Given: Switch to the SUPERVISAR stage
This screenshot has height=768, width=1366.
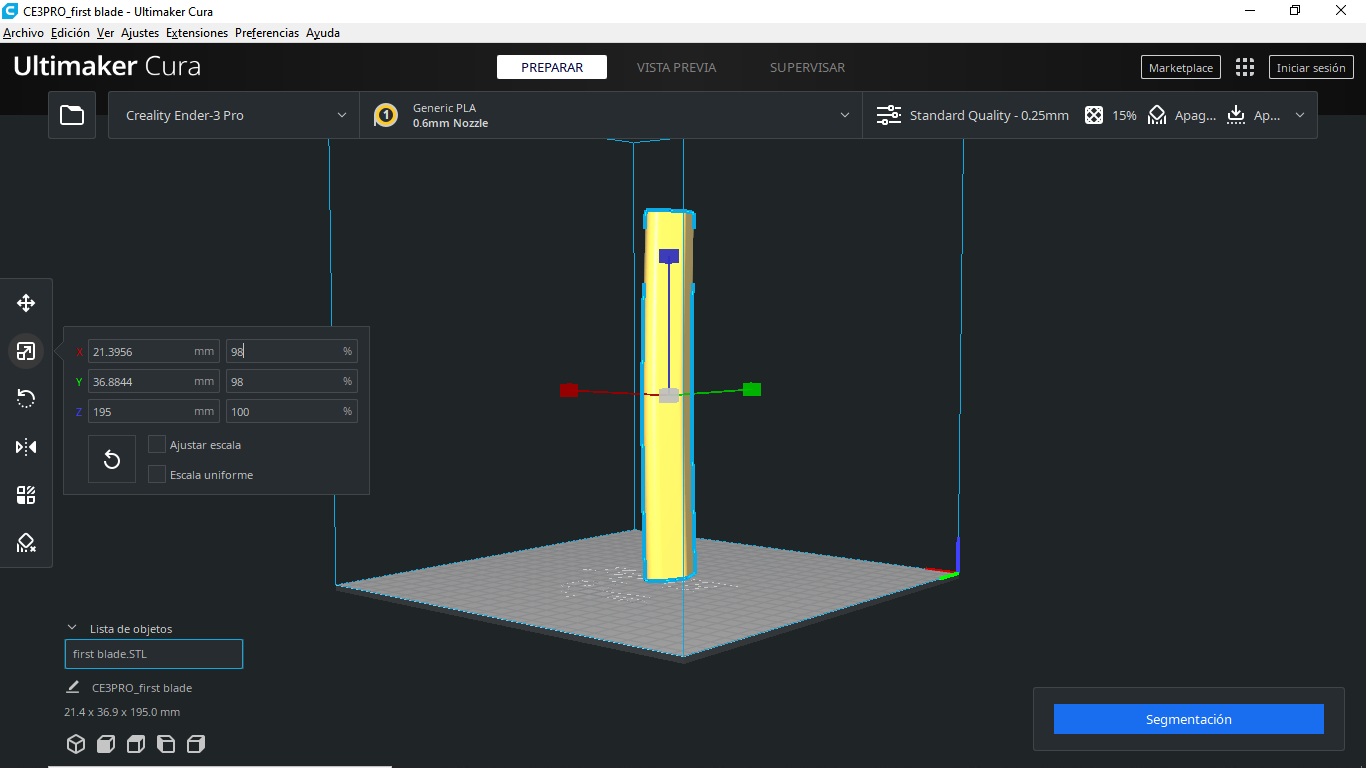Looking at the screenshot, I should tap(807, 67).
